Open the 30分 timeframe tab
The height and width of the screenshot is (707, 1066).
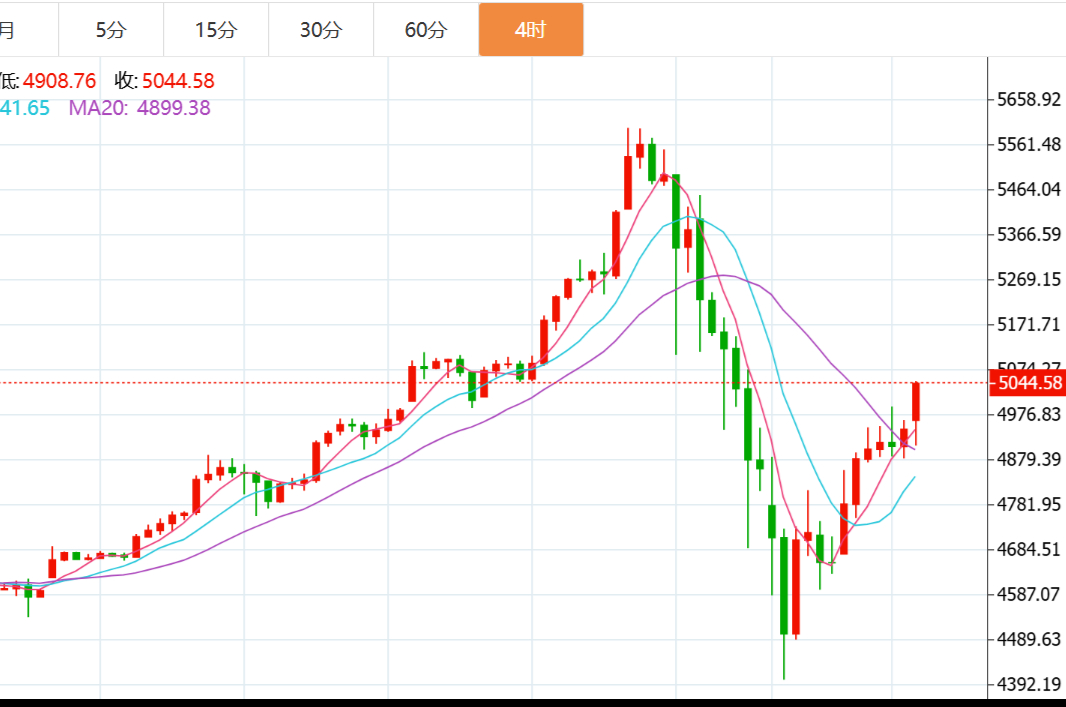321,30
